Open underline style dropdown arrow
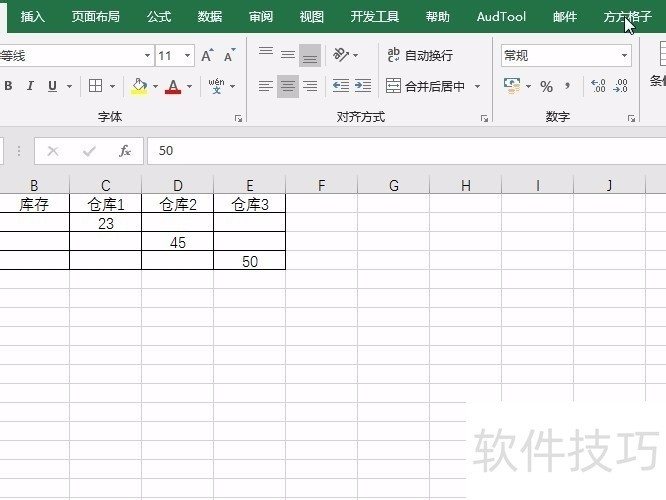This screenshot has width=666, height=500. [x=69, y=86]
